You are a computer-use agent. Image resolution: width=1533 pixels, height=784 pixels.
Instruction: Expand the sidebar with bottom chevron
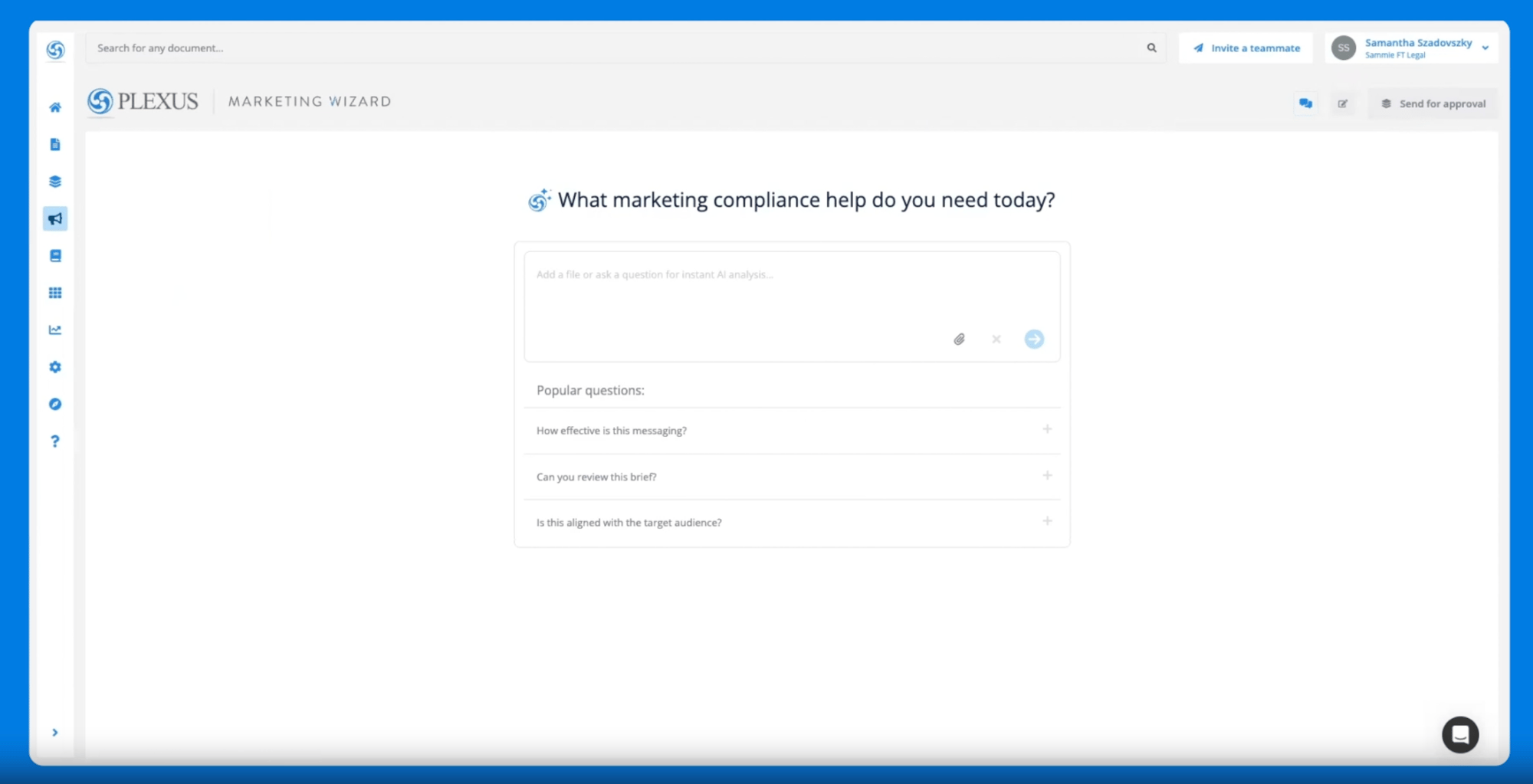pyautogui.click(x=55, y=733)
